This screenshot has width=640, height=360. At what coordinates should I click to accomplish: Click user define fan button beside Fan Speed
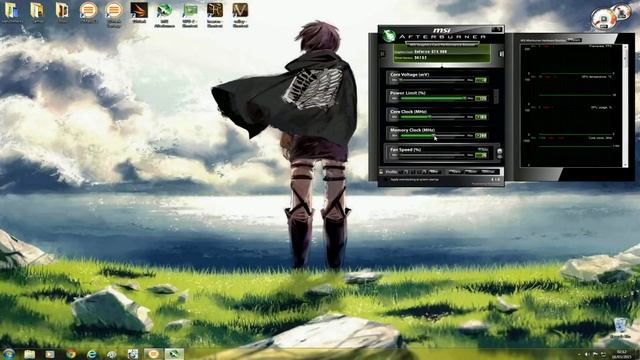coord(500,151)
